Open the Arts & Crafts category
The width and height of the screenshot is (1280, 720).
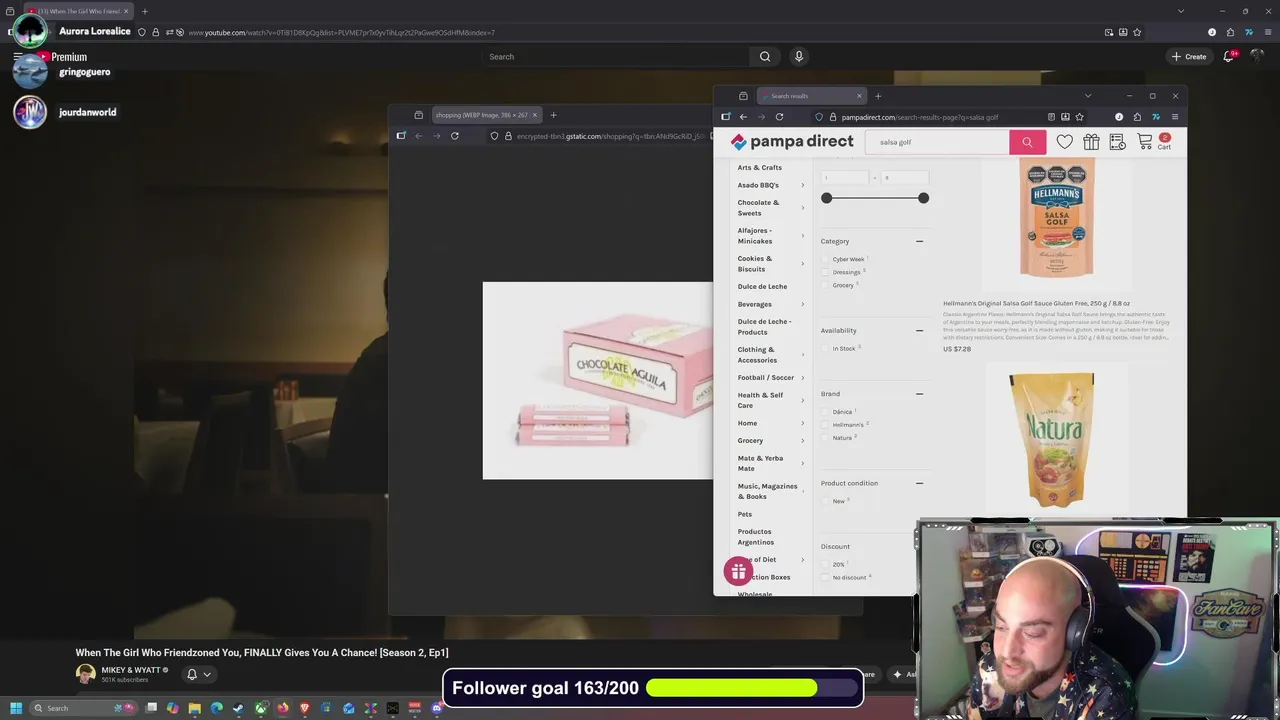point(760,167)
